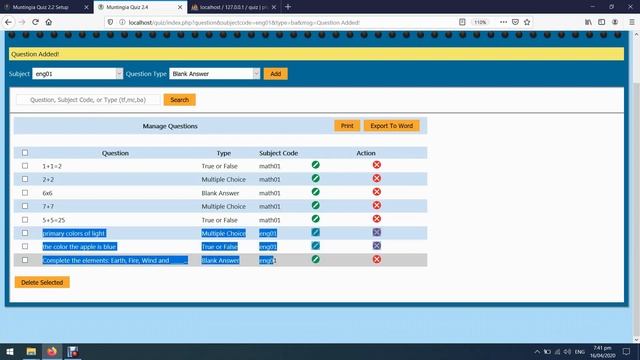This screenshot has height=360, width=640.
Task: Check the primary colors of light checkbox
Action: tap(25, 233)
